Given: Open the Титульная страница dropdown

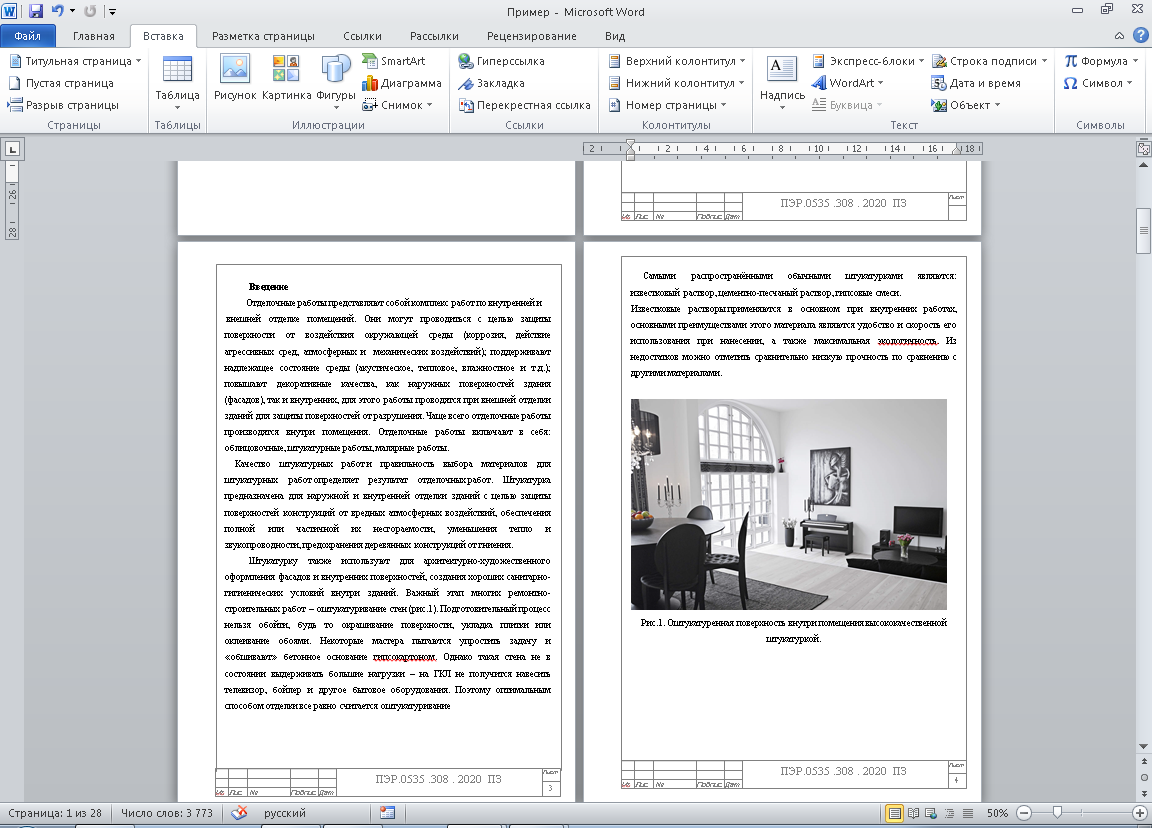Looking at the screenshot, I should [74, 61].
